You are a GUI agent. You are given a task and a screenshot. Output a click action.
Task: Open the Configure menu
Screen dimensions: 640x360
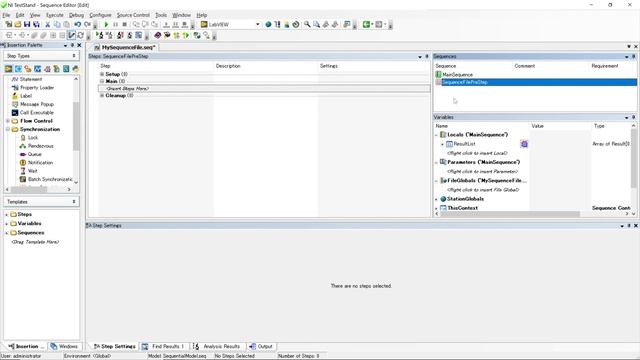[x=100, y=15]
